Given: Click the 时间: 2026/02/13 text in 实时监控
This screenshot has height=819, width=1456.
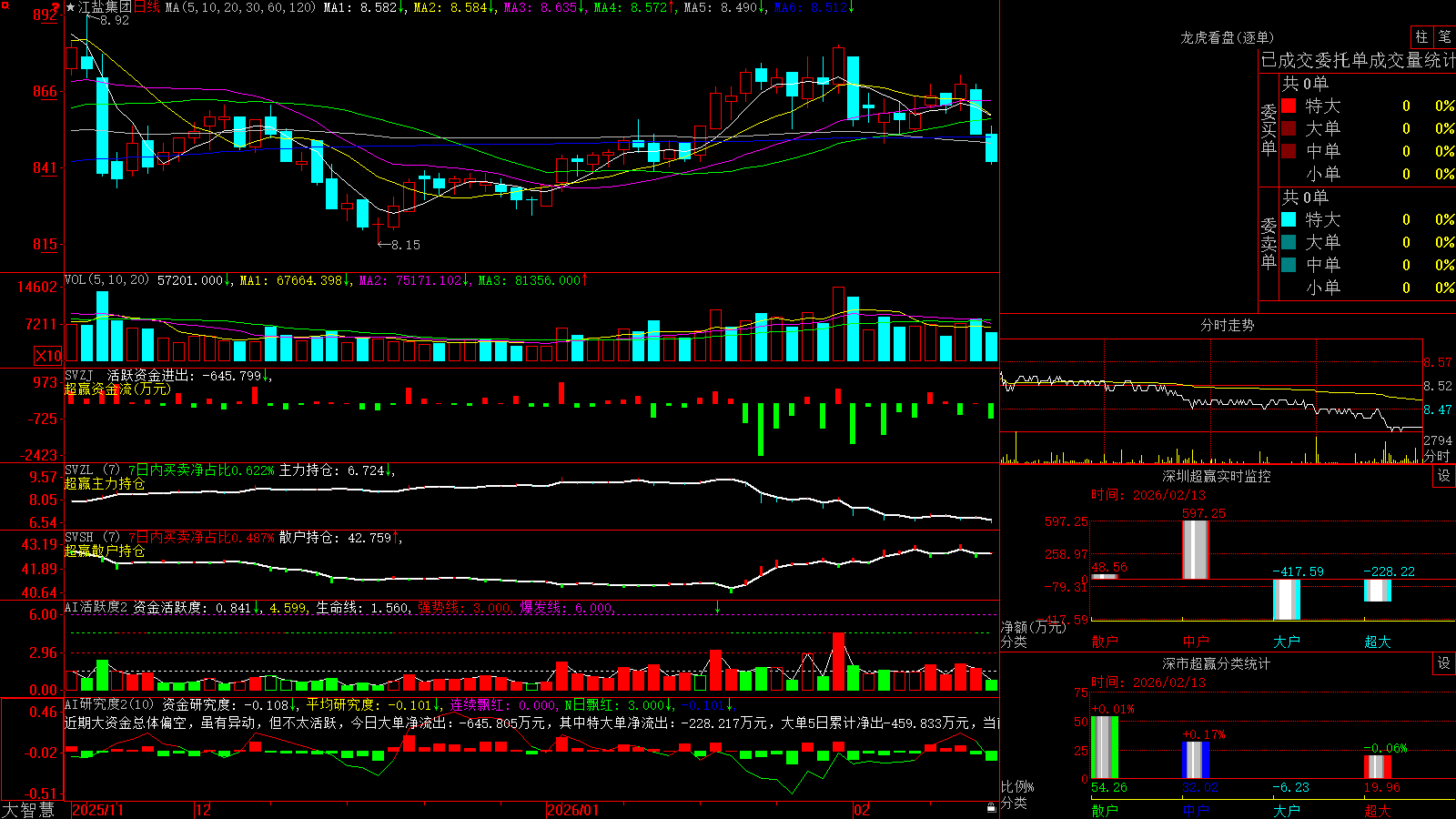Looking at the screenshot, I should click(1148, 495).
